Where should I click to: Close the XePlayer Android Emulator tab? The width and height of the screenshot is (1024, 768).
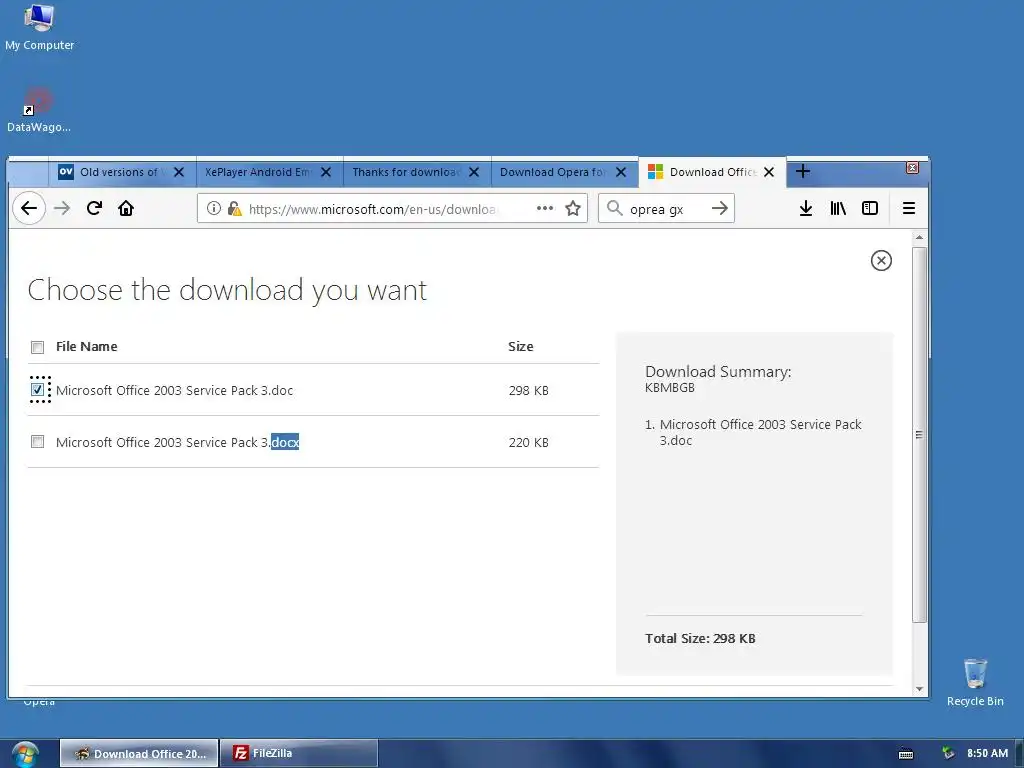326,172
